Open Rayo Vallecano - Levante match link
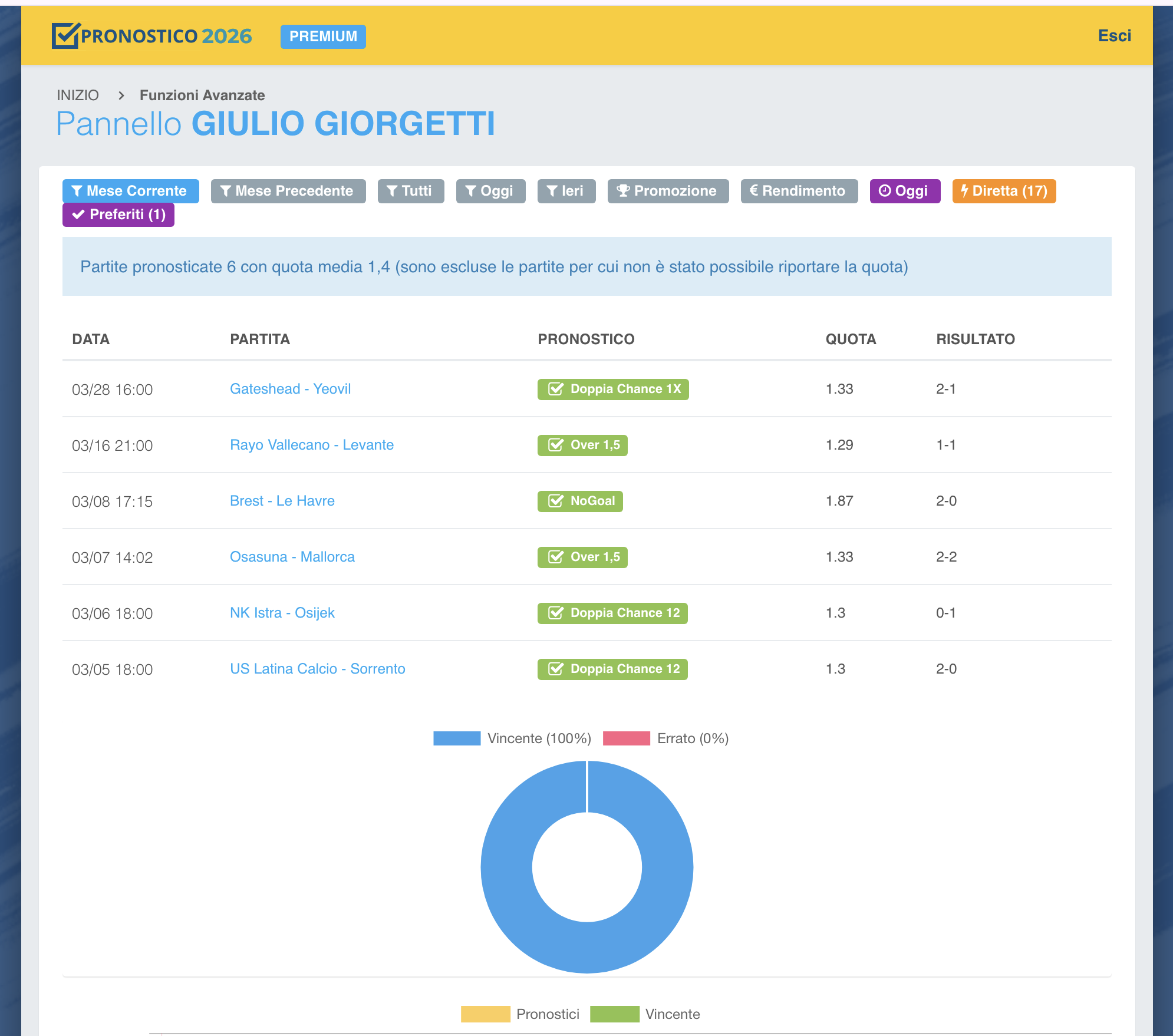The height and width of the screenshot is (1036, 1173). (311, 445)
